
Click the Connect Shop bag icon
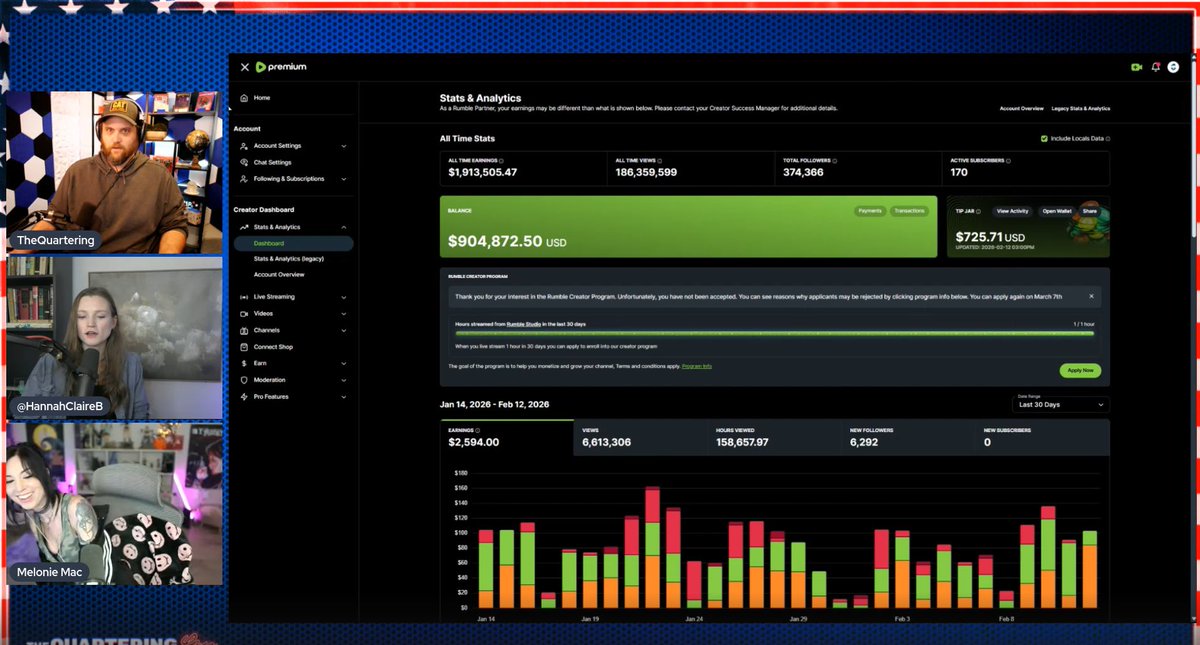[x=244, y=347]
